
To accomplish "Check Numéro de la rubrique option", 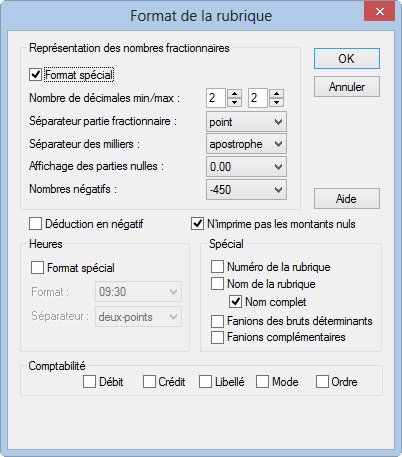I will click(217, 267).
